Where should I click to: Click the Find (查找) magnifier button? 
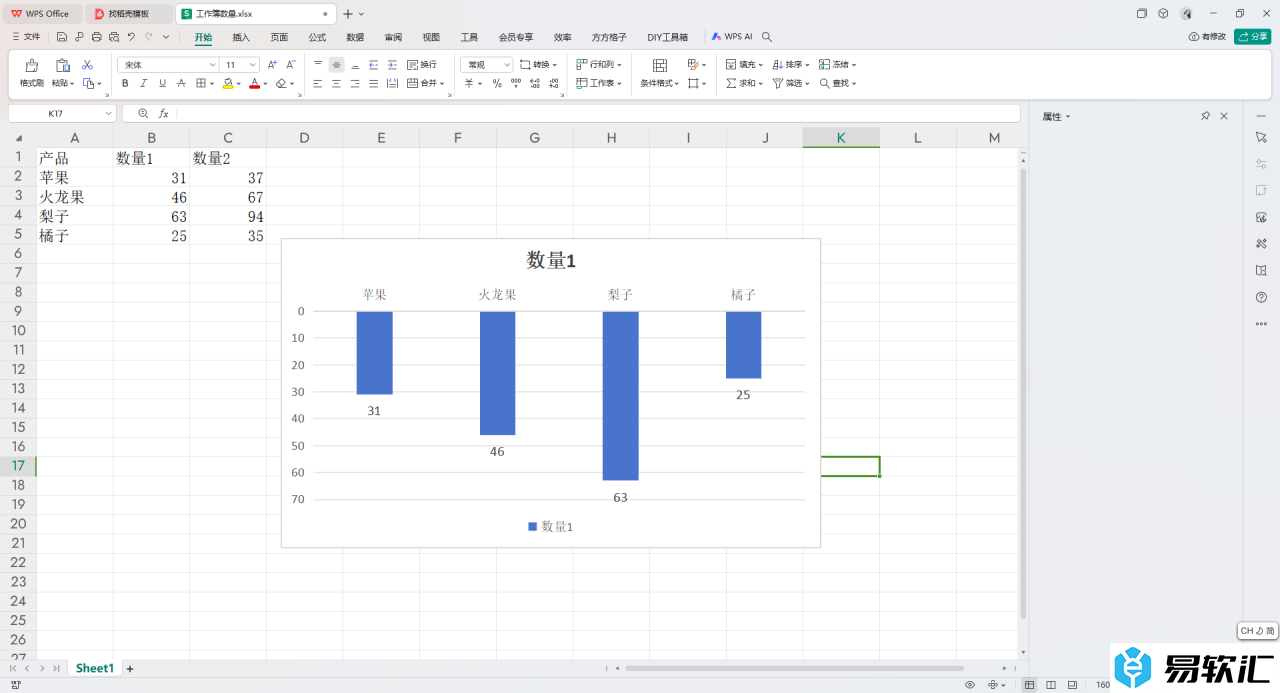point(838,84)
